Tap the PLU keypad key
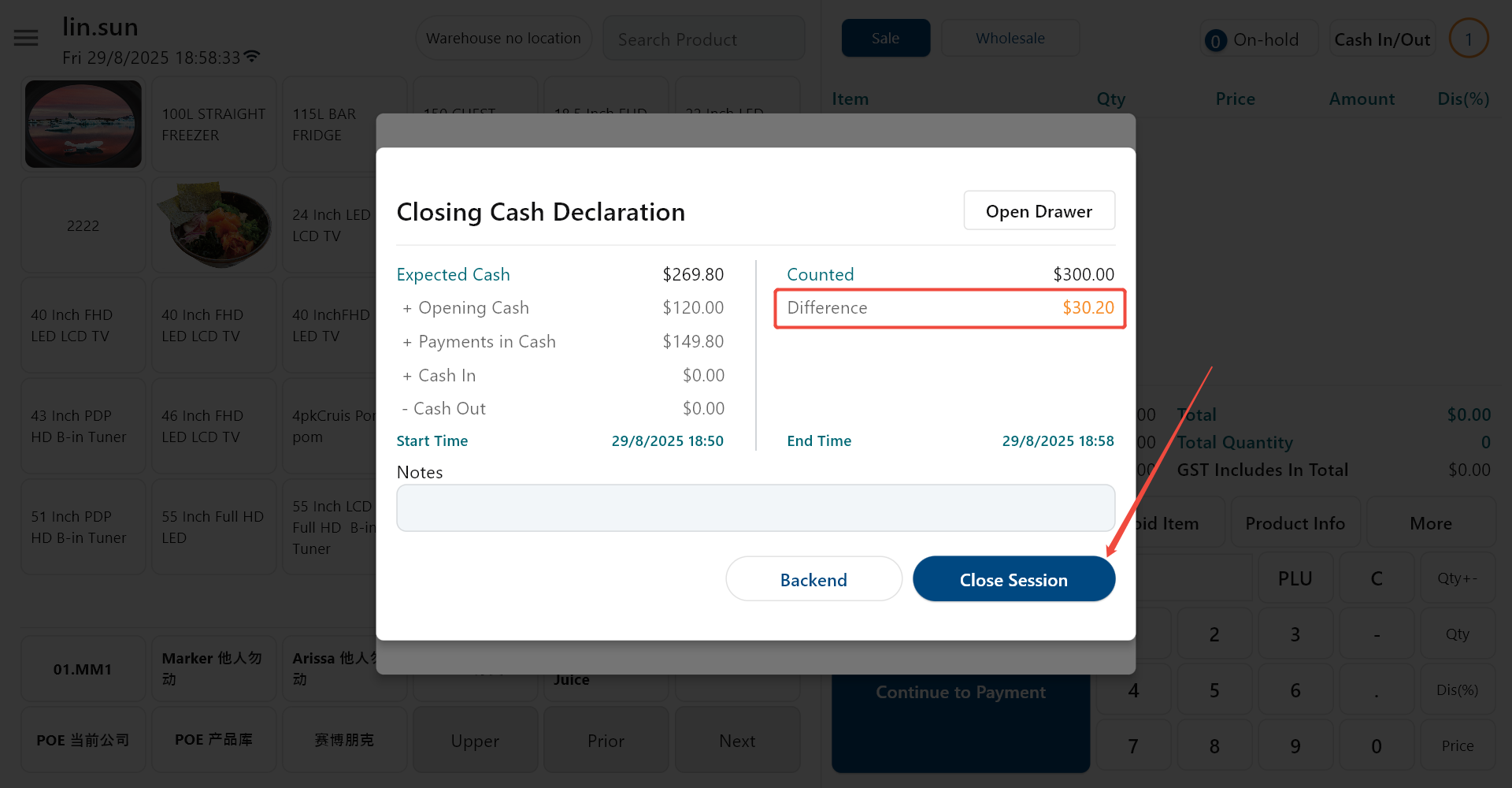 (x=1295, y=578)
